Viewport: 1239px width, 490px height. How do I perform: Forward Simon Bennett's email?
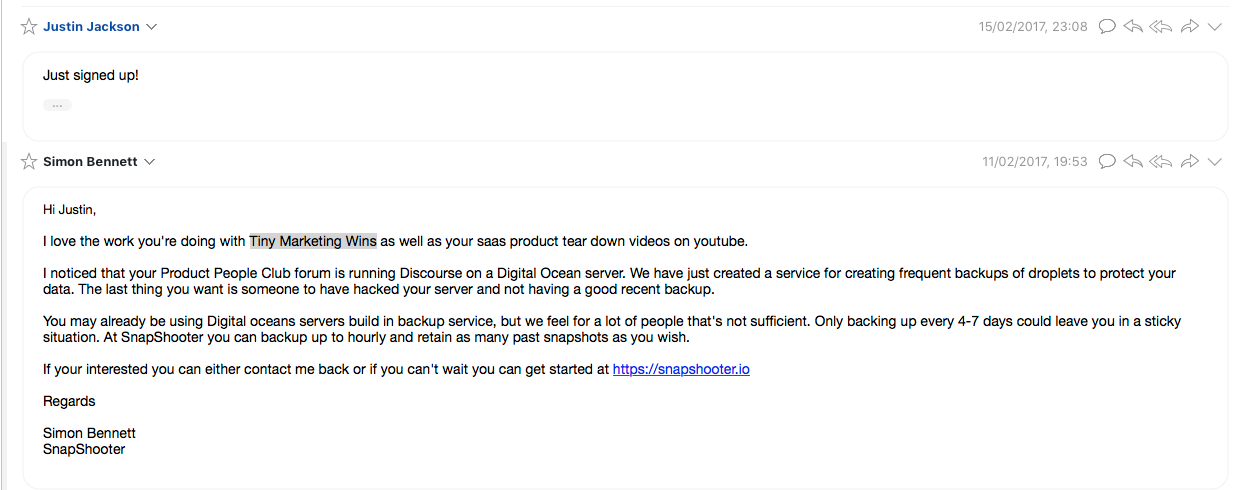[x=1189, y=162]
